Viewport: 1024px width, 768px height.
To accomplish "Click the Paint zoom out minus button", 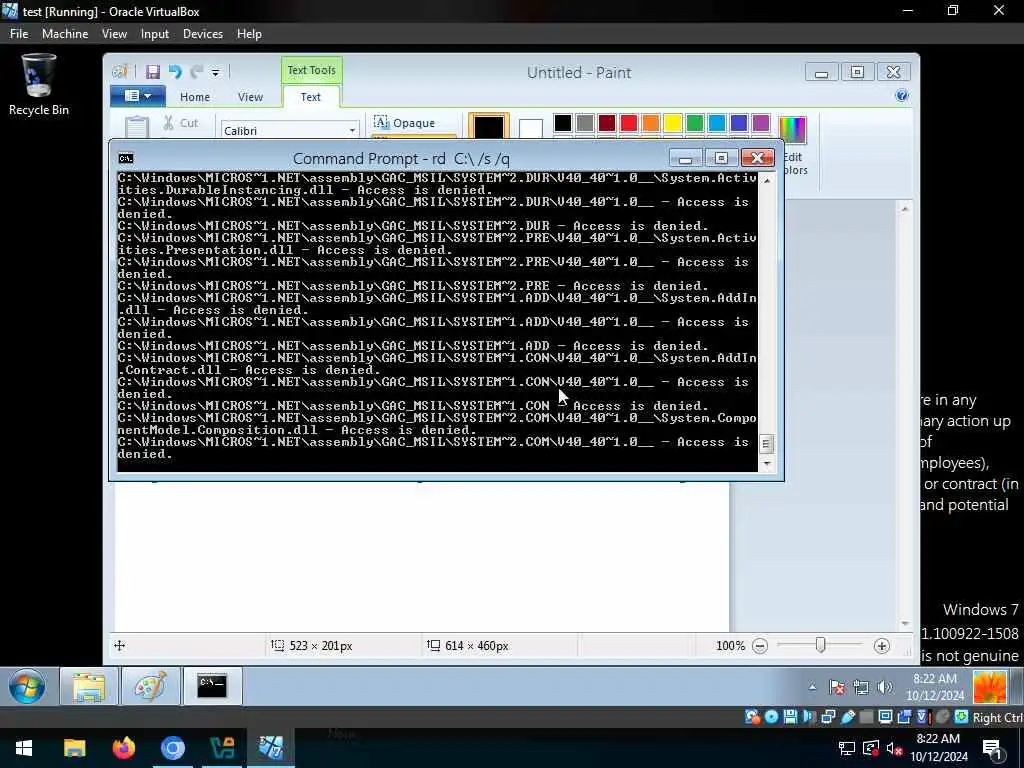I will (760, 646).
